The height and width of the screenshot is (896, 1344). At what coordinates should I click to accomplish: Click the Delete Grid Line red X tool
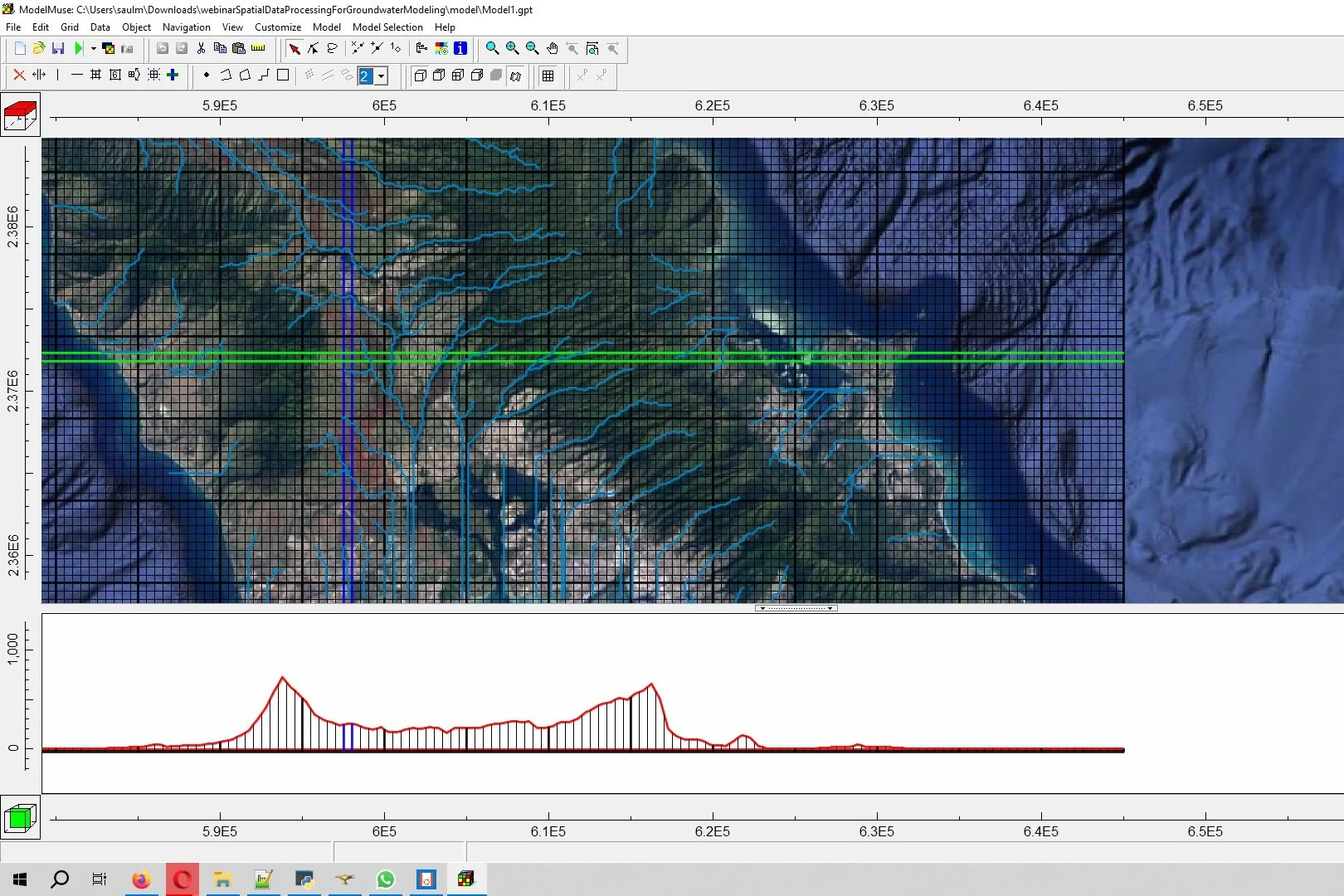18,76
